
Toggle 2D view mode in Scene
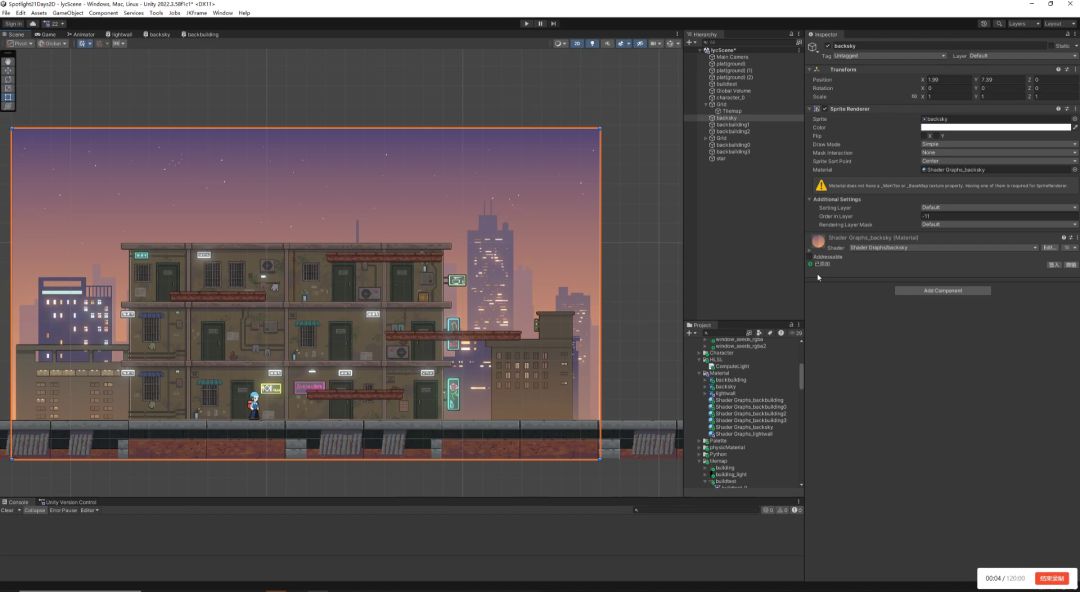coord(577,44)
